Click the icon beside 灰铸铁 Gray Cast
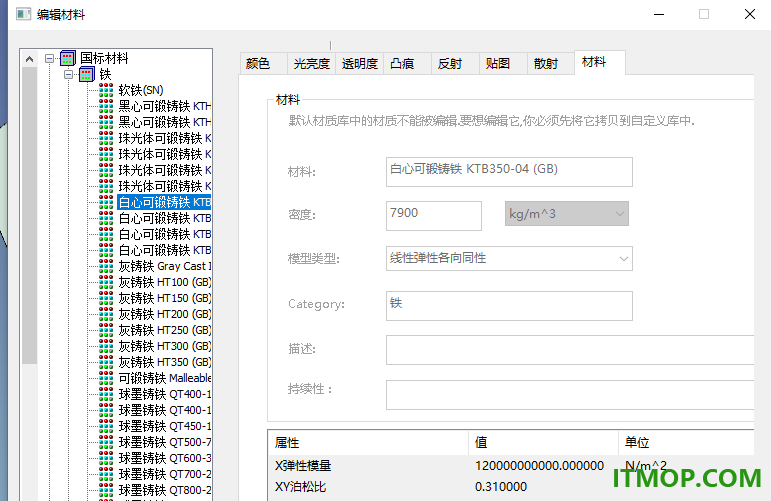This screenshot has height=501, width=771. click(106, 266)
